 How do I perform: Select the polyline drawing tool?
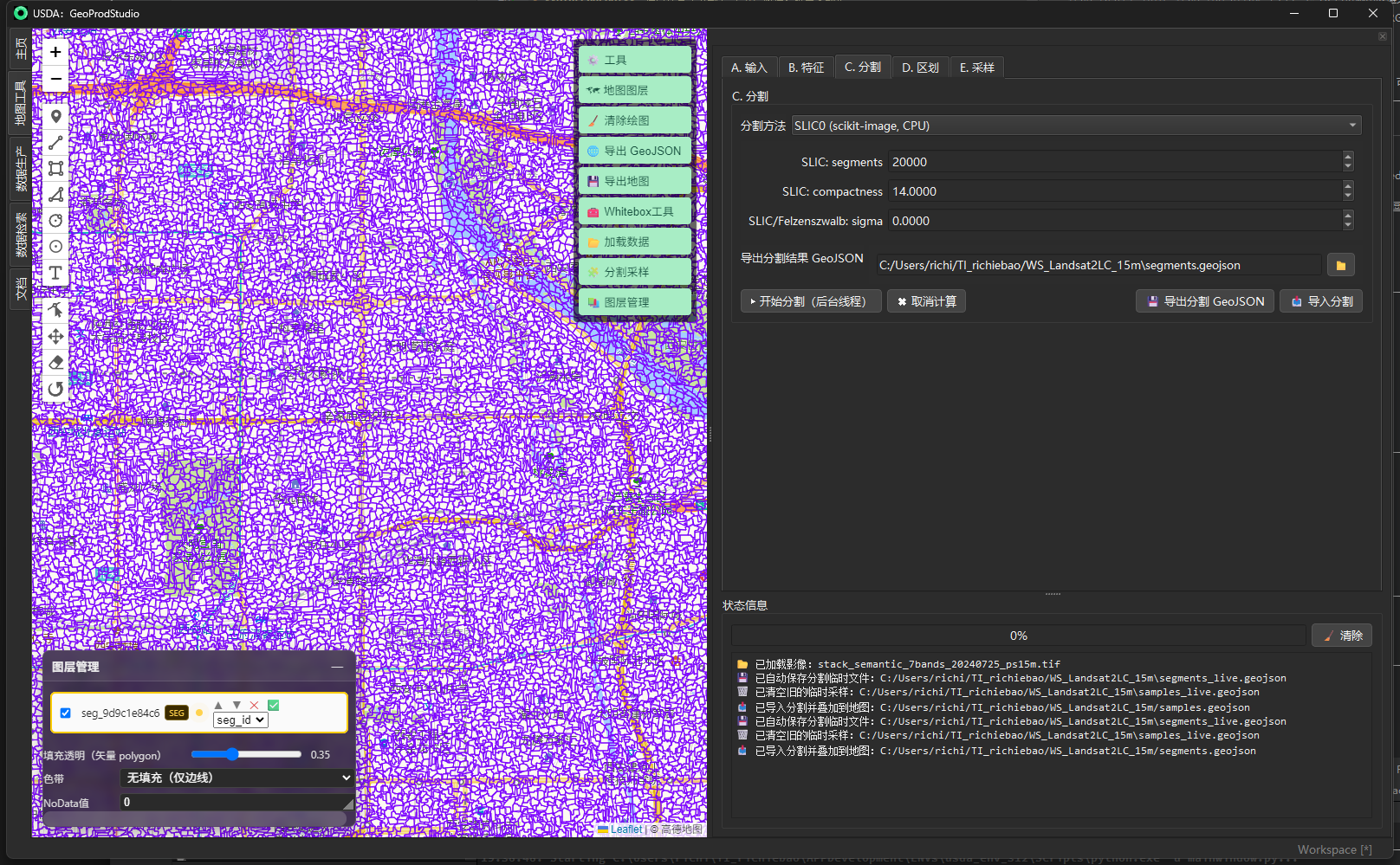(x=55, y=142)
